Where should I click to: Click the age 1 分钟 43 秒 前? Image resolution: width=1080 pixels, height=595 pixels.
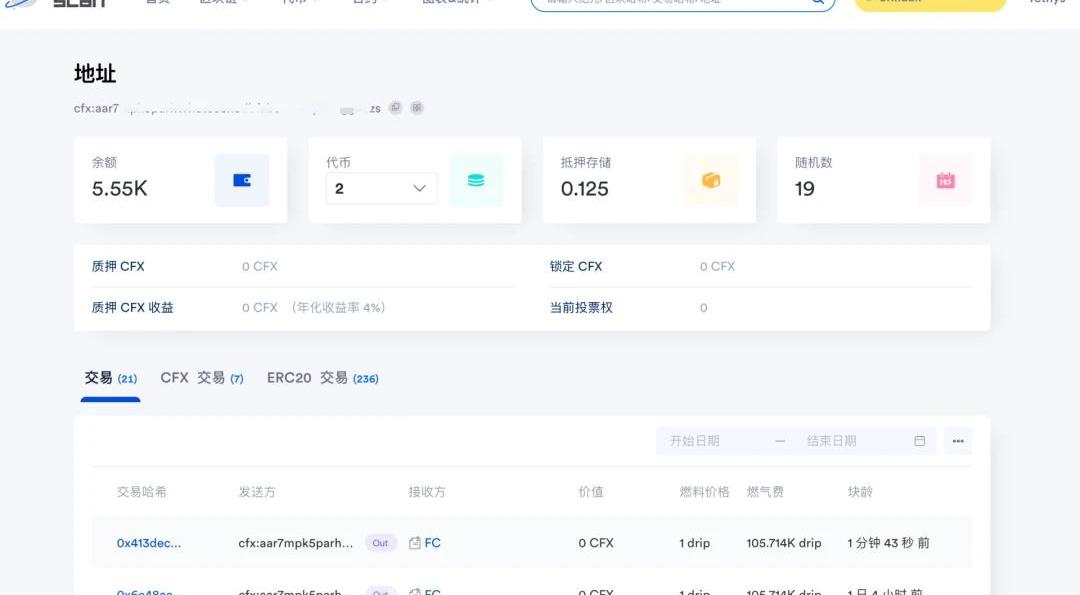(x=889, y=543)
